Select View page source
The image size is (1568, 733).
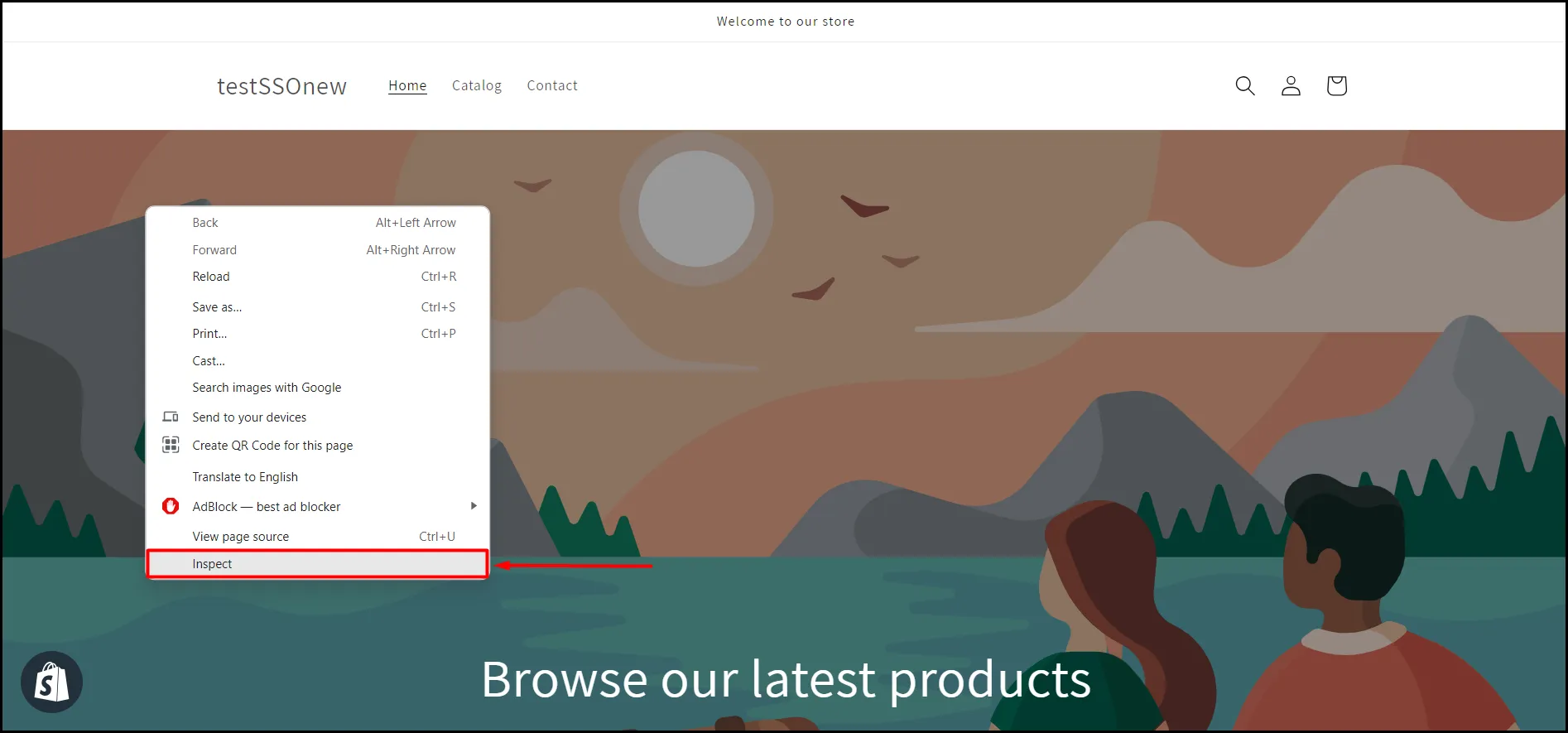pos(318,537)
